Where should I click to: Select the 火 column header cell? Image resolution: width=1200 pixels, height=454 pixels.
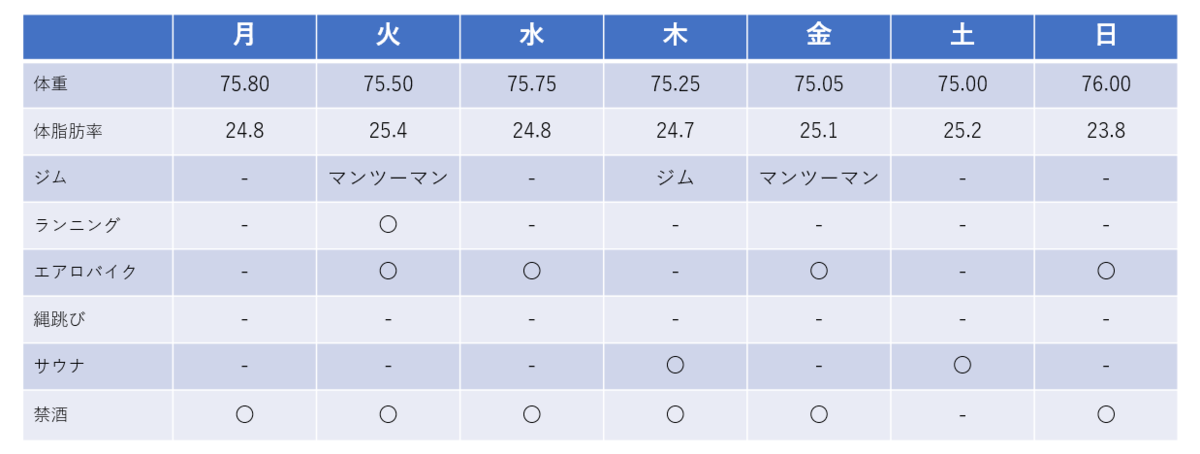pos(388,36)
